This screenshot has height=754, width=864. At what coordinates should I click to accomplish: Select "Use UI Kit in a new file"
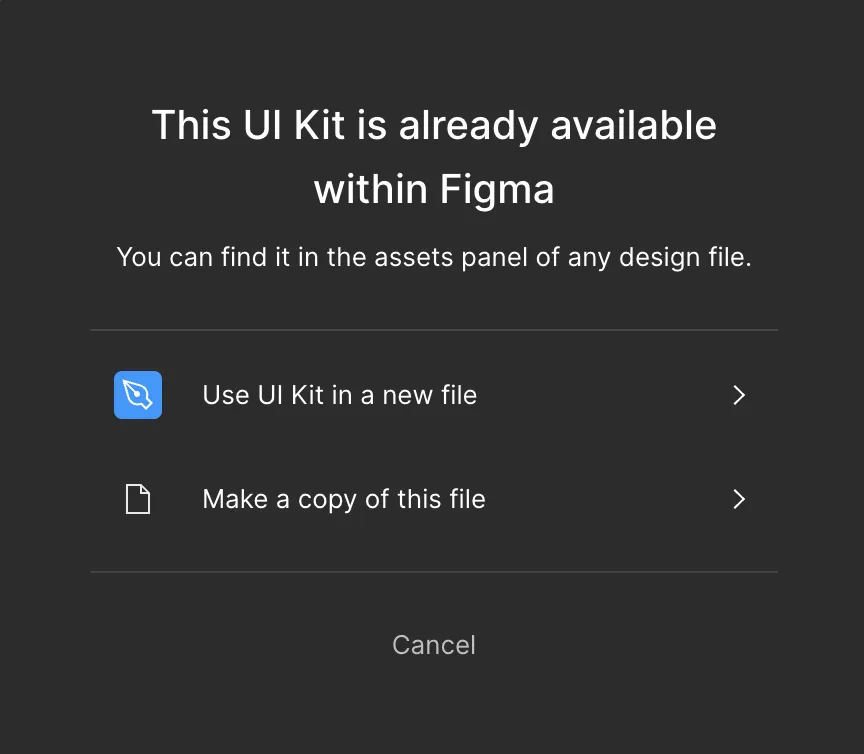[x=340, y=395]
